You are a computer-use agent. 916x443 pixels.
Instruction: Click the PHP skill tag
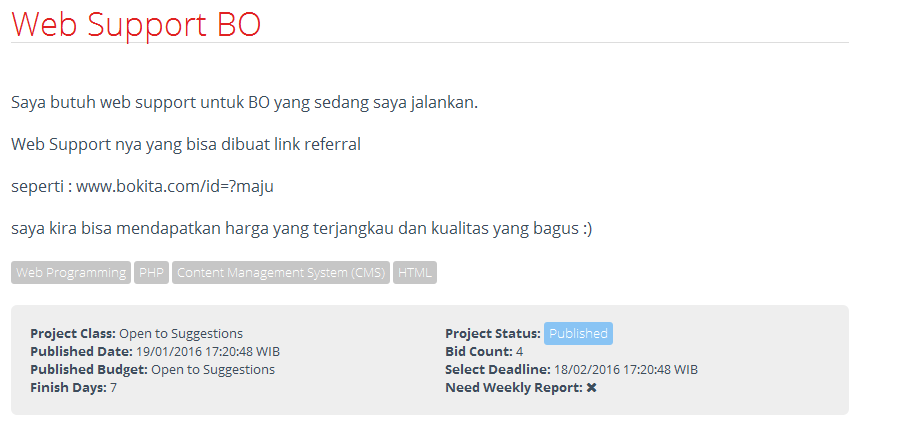[x=152, y=273]
